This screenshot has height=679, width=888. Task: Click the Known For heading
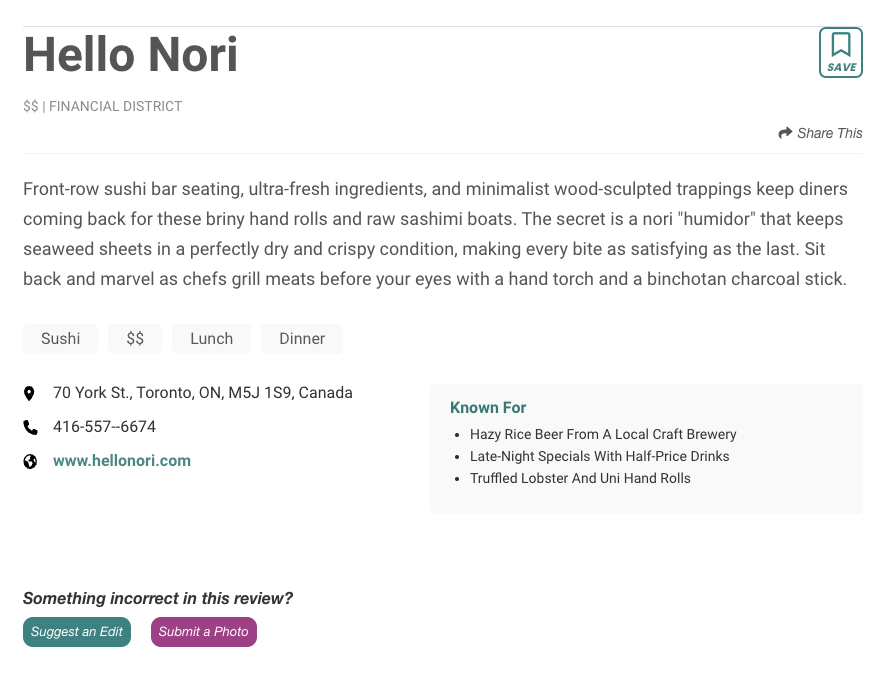[x=488, y=408]
